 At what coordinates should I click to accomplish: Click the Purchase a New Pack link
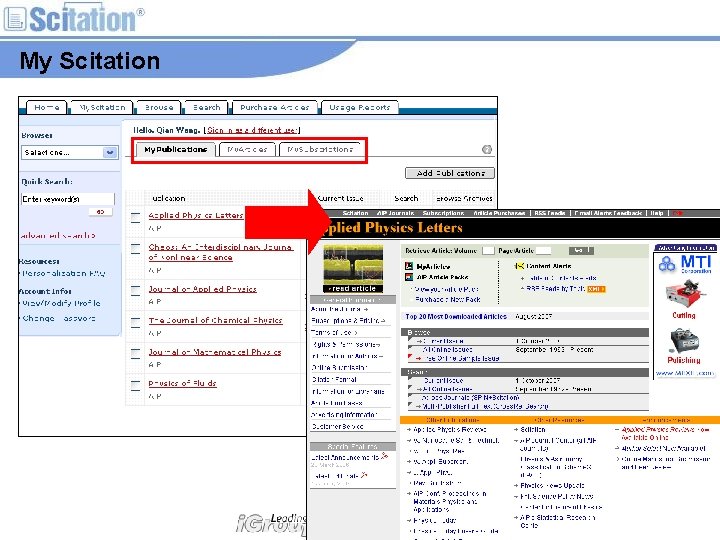(448, 299)
